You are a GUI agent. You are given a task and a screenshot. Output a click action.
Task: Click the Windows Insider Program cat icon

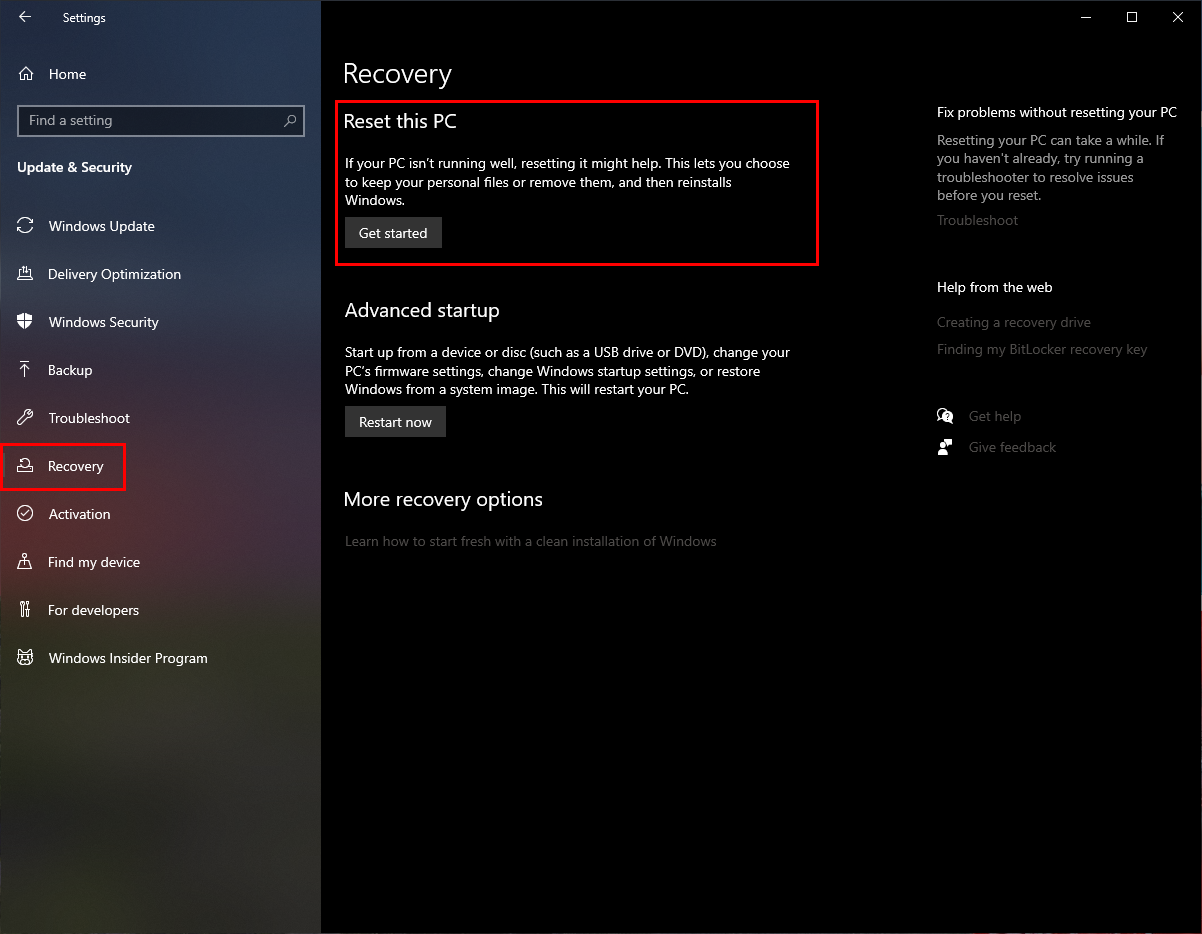tap(26, 658)
